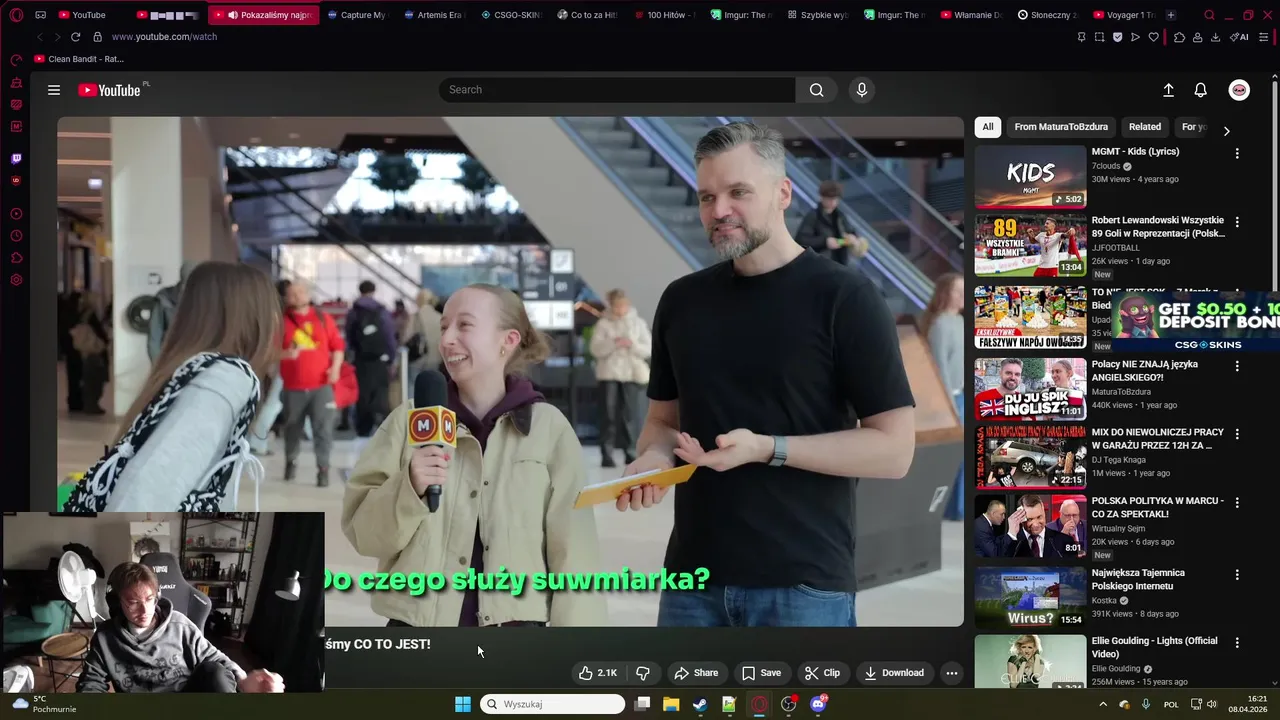Open Clean Bandit bookmark in bookmarks bar
1280x720 pixels.
click(78, 59)
